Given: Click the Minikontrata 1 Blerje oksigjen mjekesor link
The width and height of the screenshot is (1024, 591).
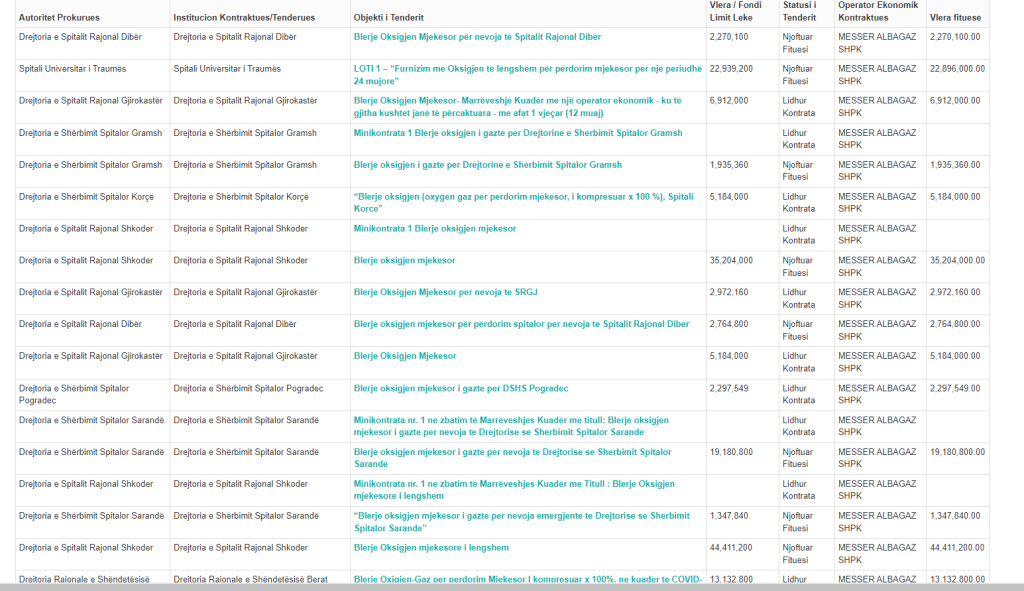Looking at the screenshot, I should click(435, 229).
